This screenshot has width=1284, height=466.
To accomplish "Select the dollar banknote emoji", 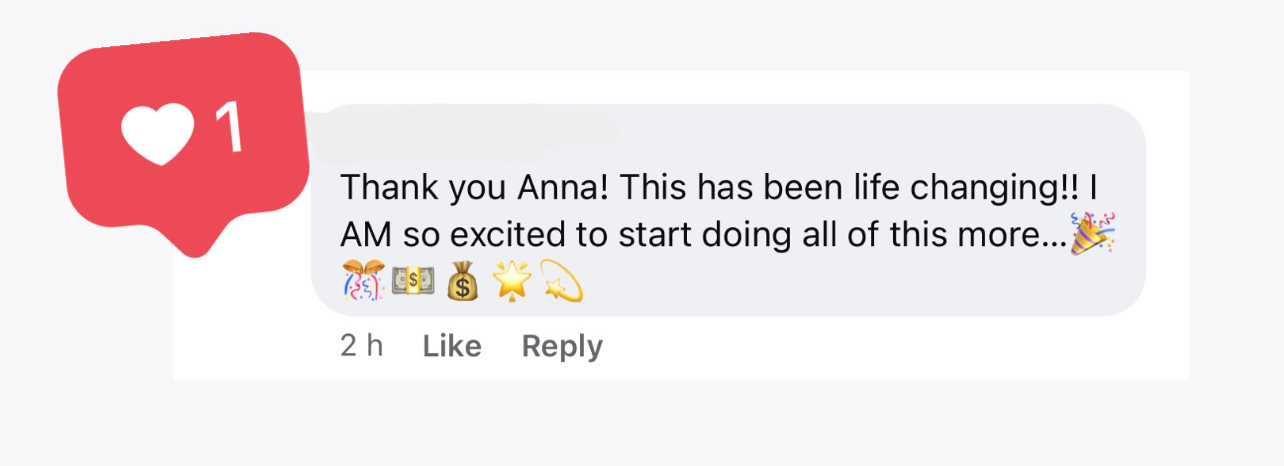I will [x=412, y=282].
